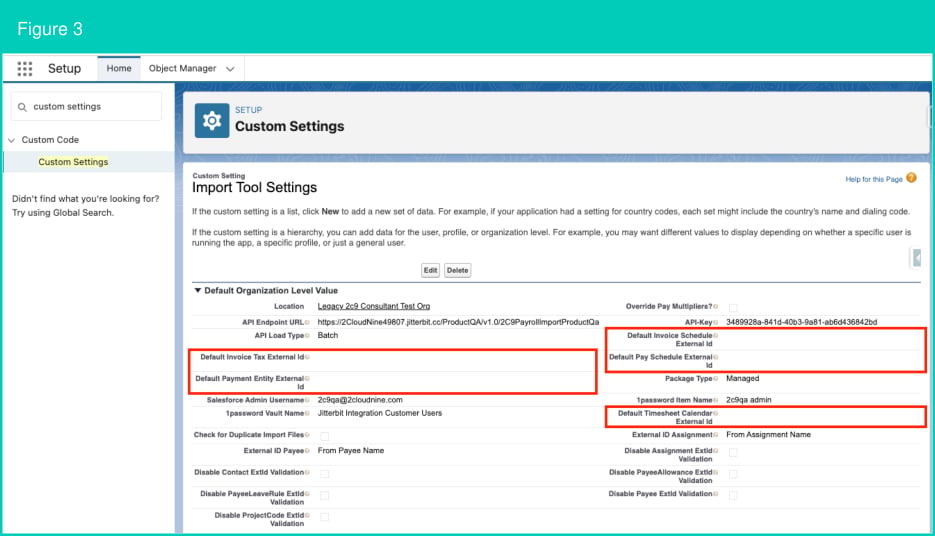This screenshot has height=536, width=935.
Task: Click Default Invoice Schedule External Id label
Action: pos(670,340)
